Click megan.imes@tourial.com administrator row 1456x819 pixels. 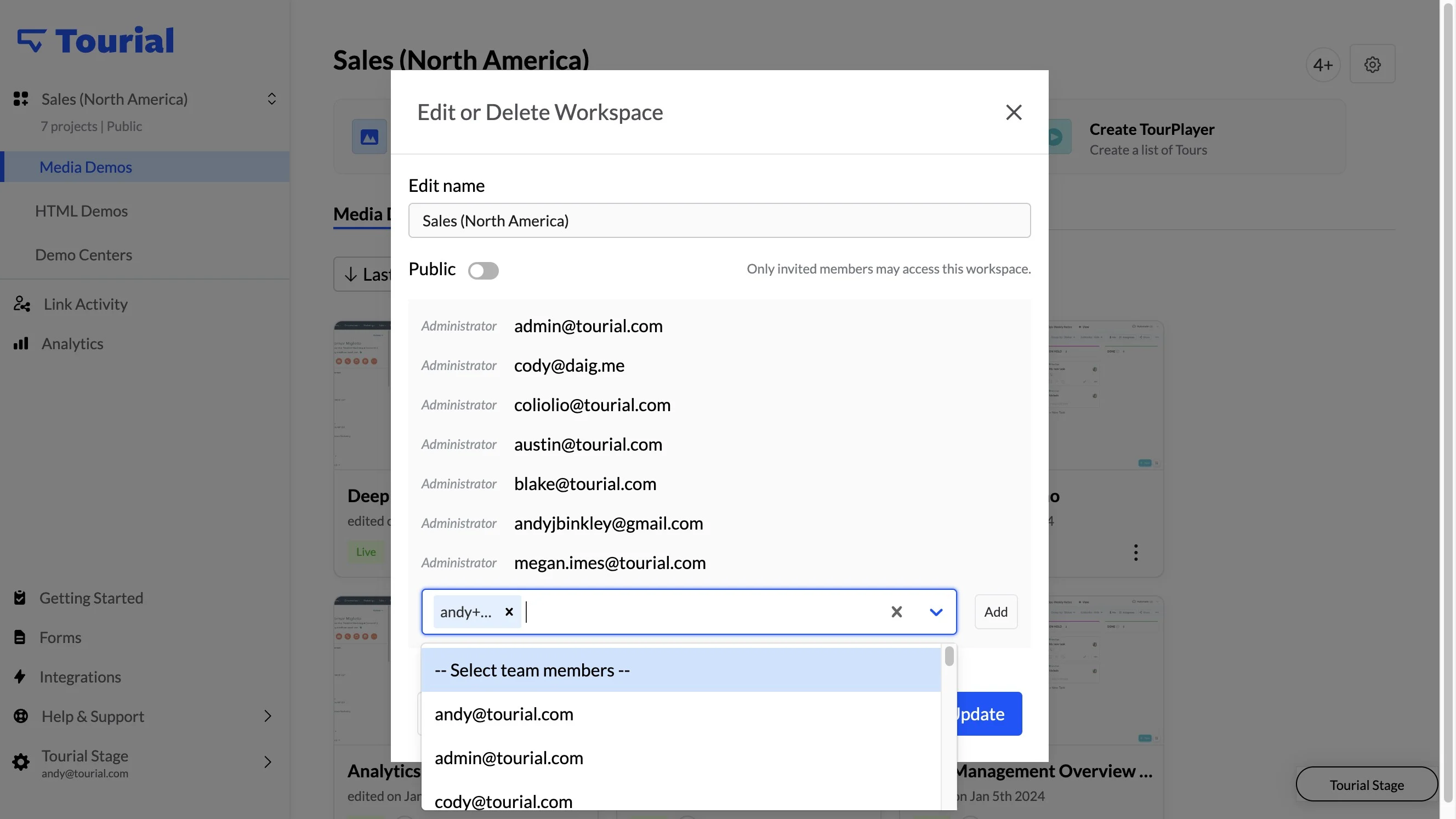point(719,564)
